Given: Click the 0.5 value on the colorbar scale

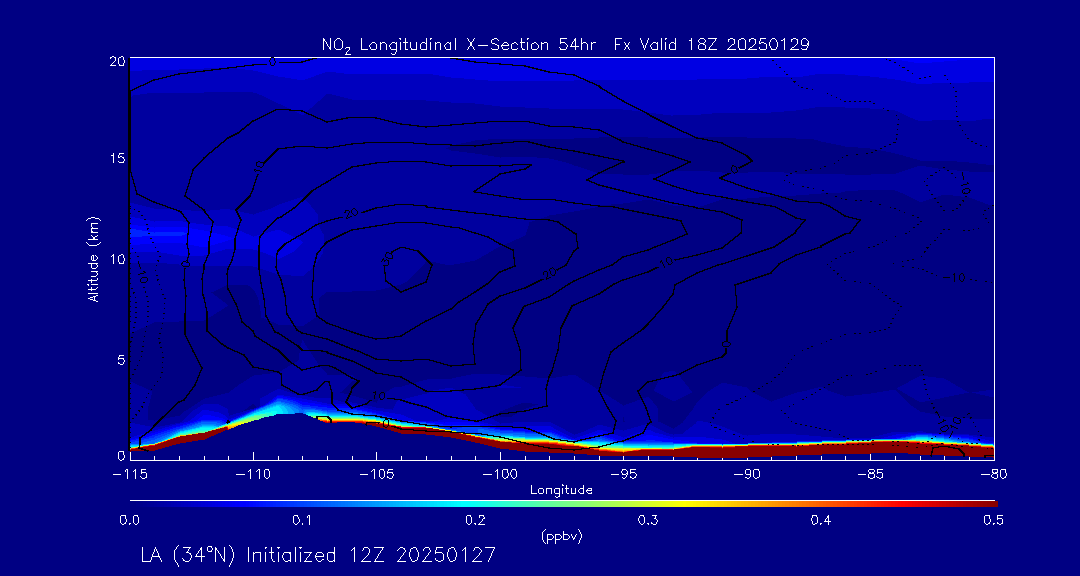Looking at the screenshot, I should pos(993,520).
